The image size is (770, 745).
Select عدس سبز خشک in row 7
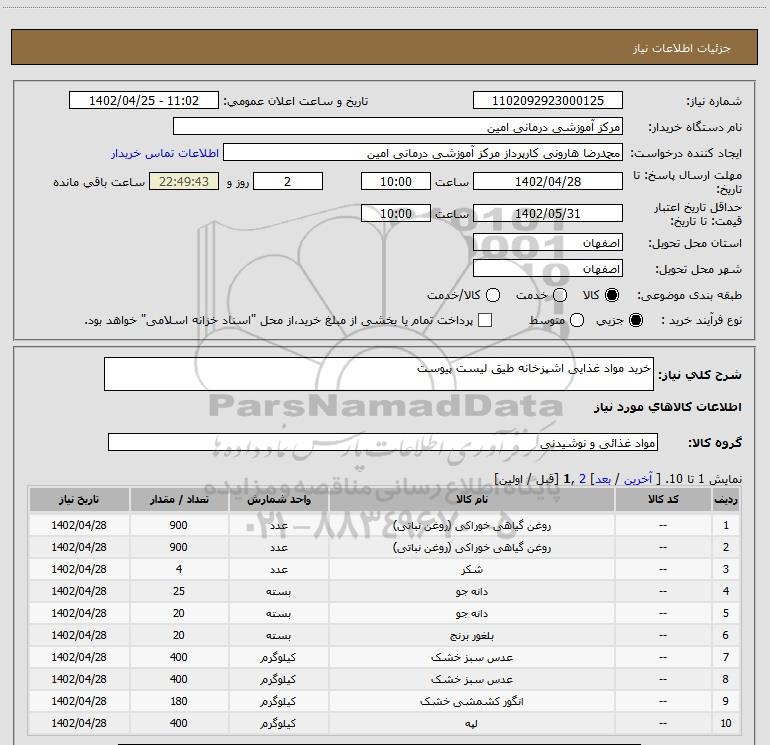coord(472,658)
